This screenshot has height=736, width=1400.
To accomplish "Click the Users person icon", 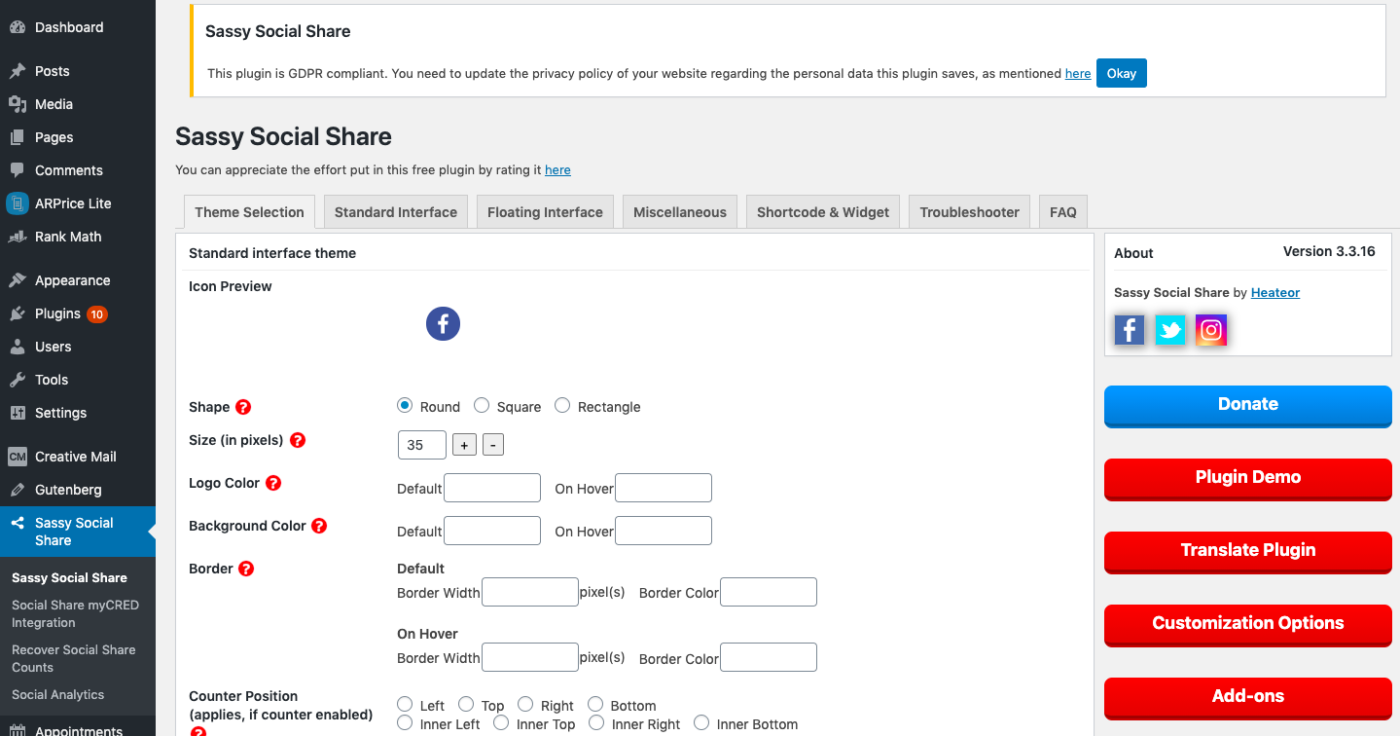I will 17,346.
